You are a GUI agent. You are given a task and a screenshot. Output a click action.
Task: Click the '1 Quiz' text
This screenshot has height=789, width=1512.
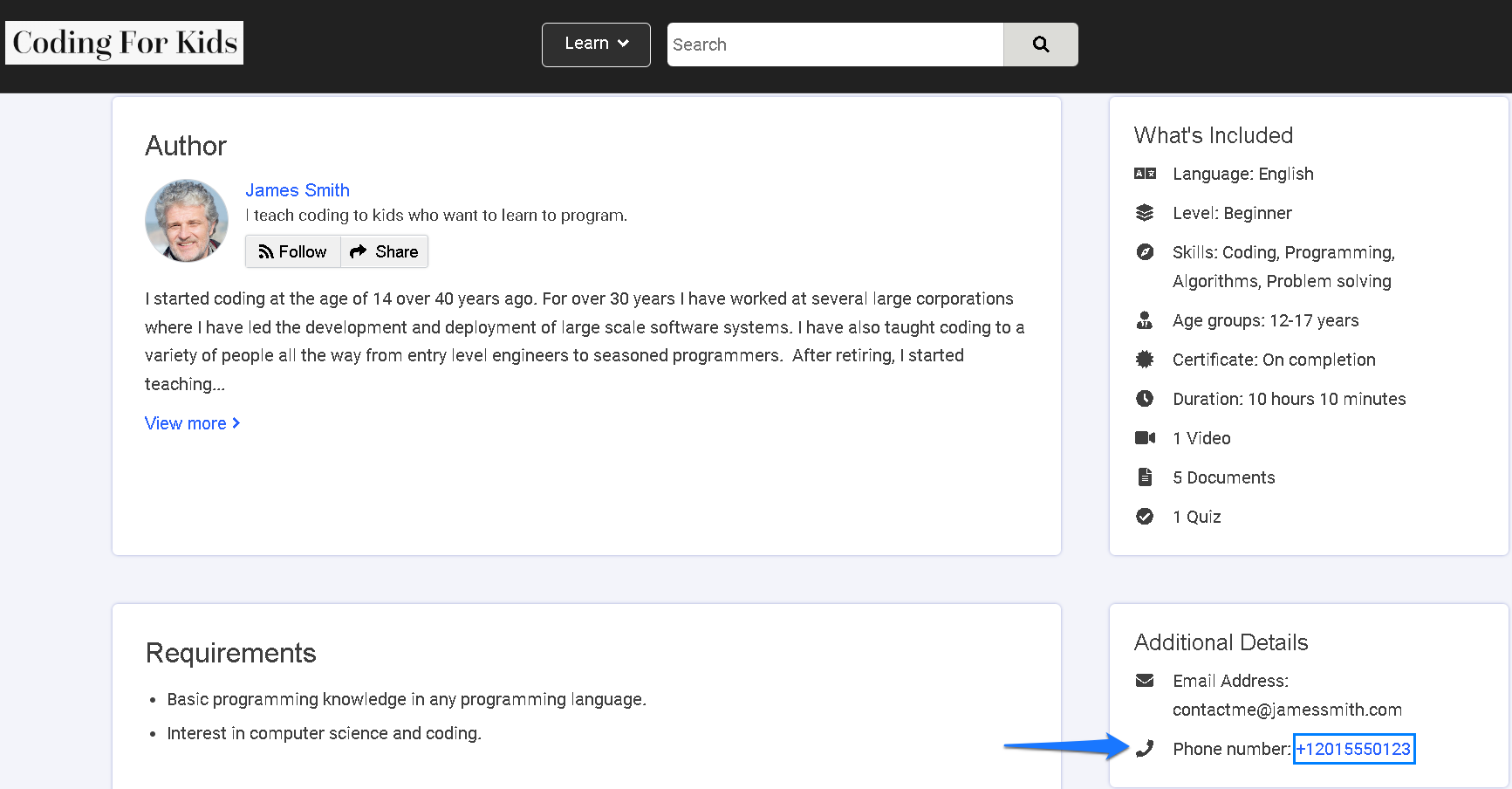point(1197,517)
